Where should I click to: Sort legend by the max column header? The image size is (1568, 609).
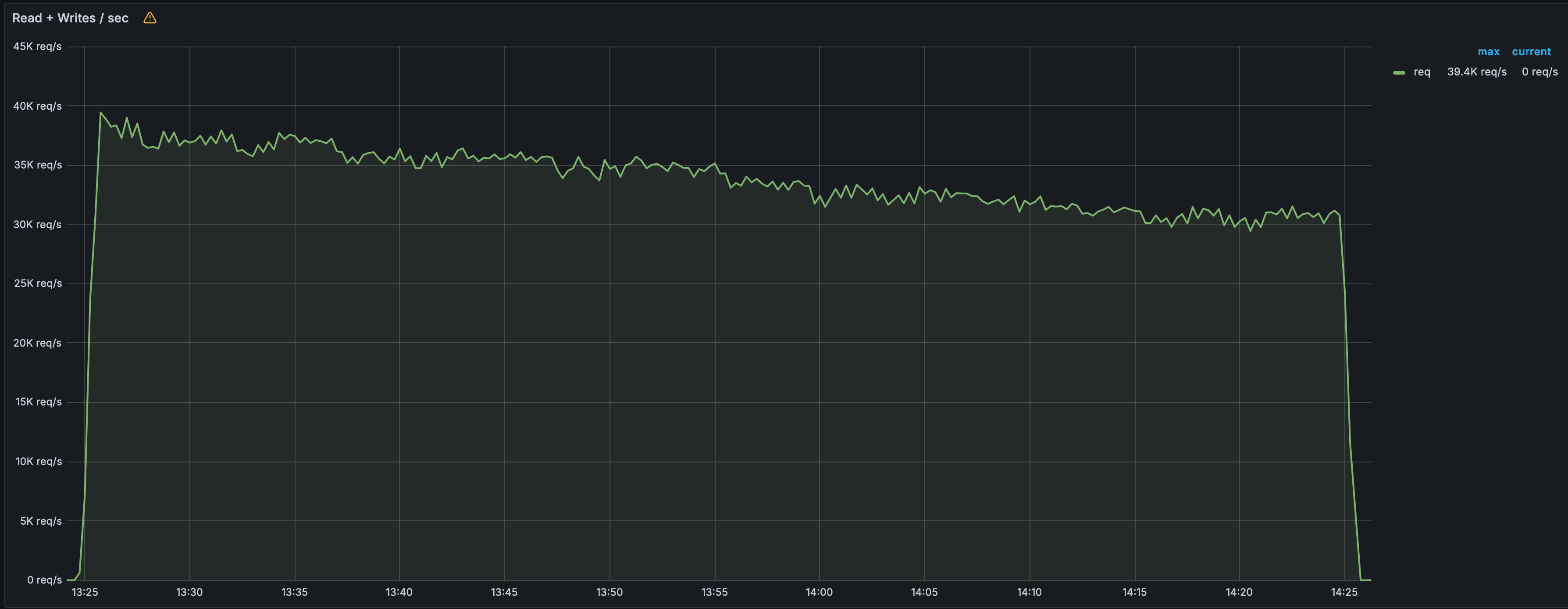tap(1488, 52)
